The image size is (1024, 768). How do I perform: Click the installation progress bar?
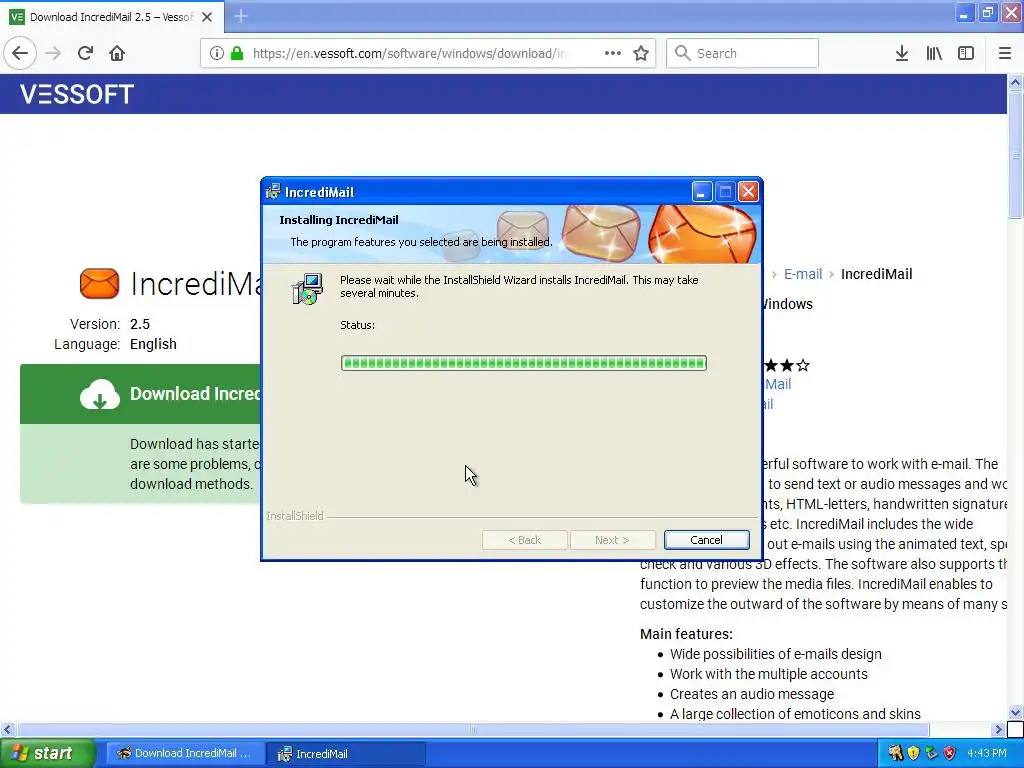point(524,363)
